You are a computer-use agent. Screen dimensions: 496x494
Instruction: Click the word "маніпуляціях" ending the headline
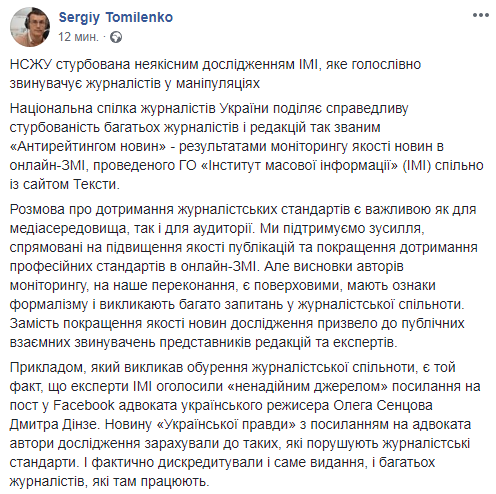pos(218,83)
